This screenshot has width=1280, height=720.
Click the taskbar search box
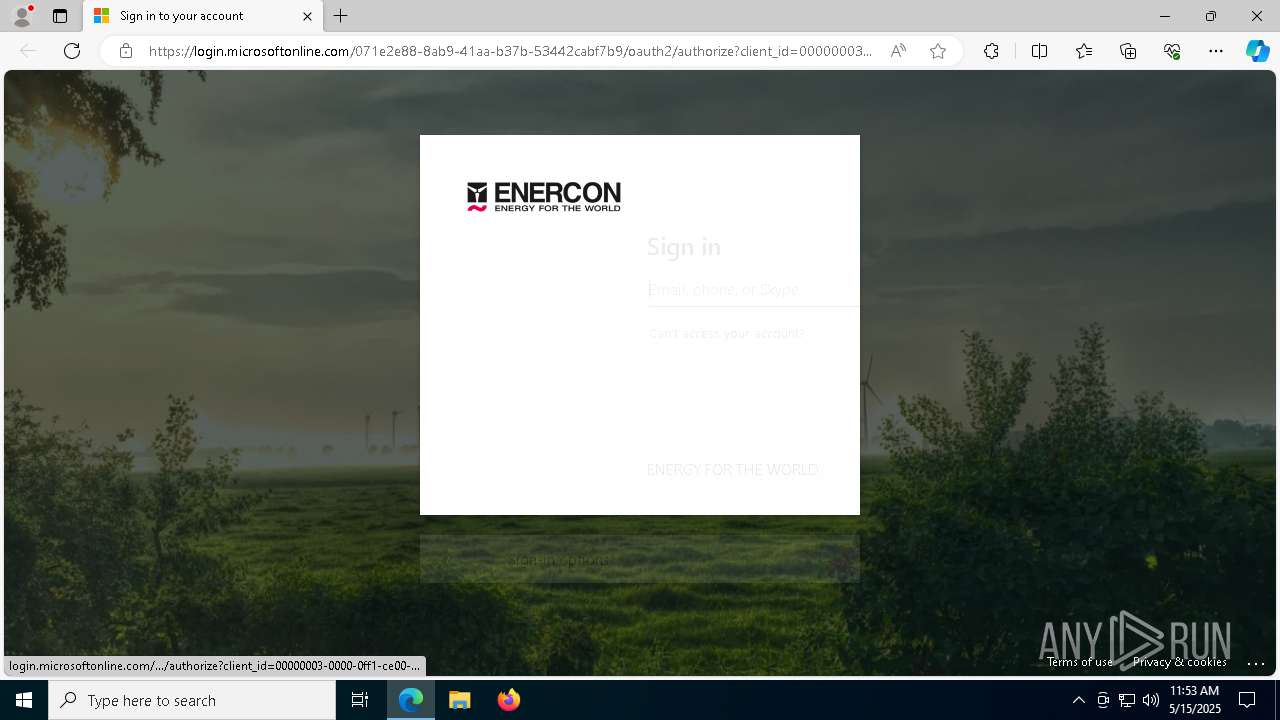(192, 700)
